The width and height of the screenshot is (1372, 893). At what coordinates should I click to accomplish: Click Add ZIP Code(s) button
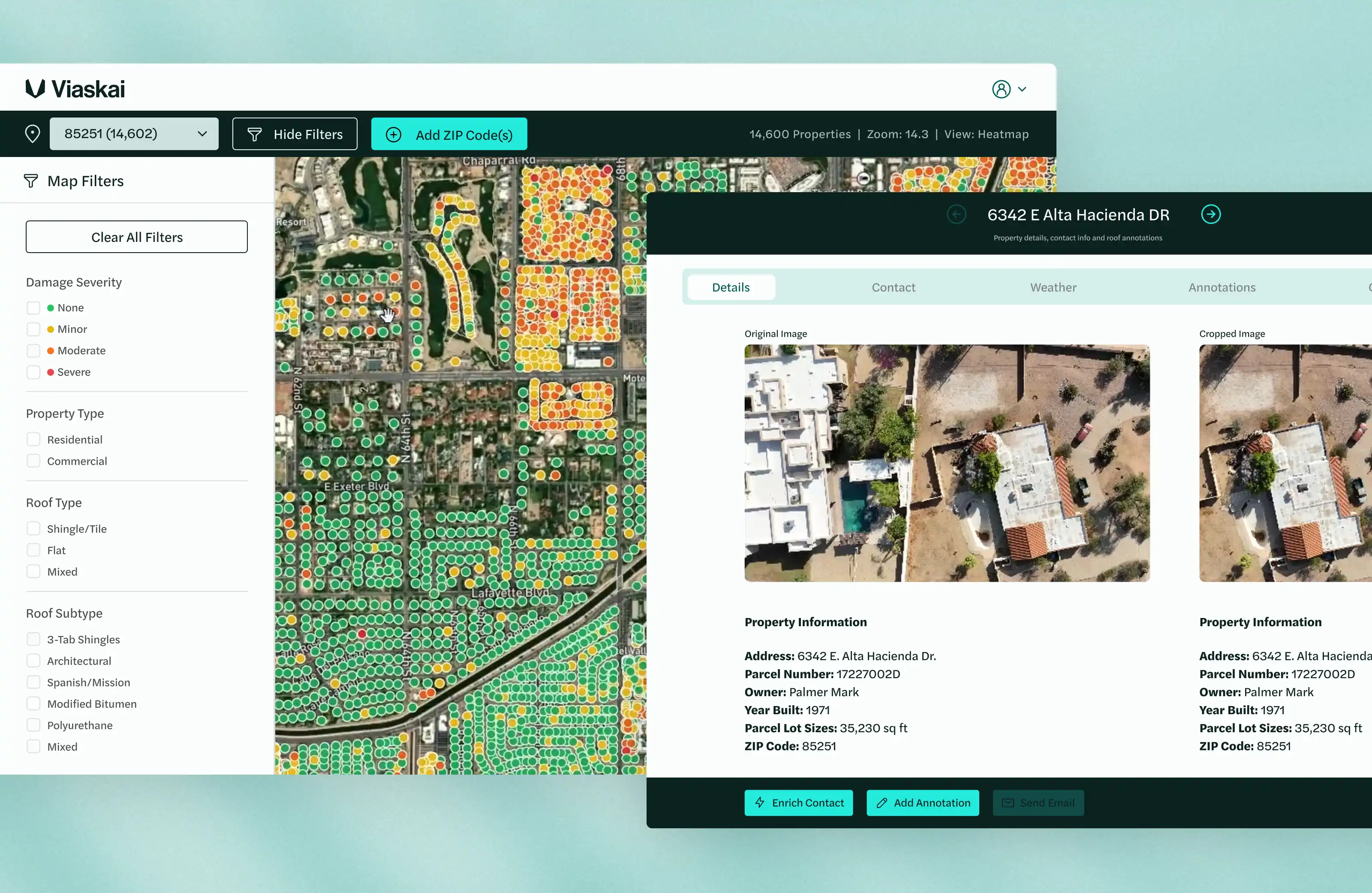pyautogui.click(x=449, y=134)
